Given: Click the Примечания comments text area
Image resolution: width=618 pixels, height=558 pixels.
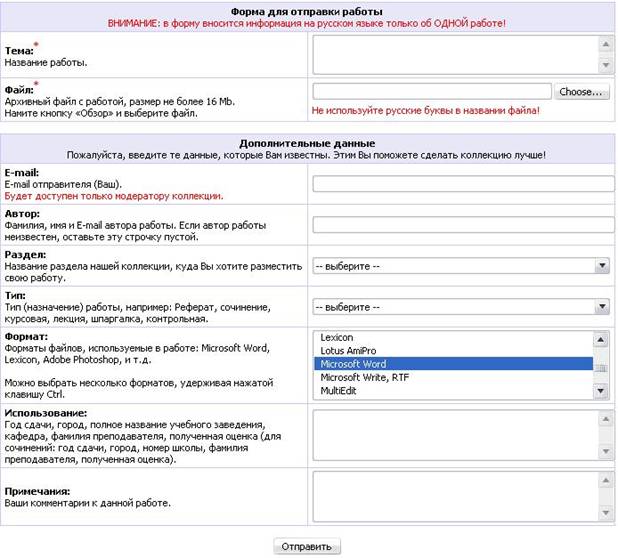Looking at the screenshot, I should pos(463,497).
